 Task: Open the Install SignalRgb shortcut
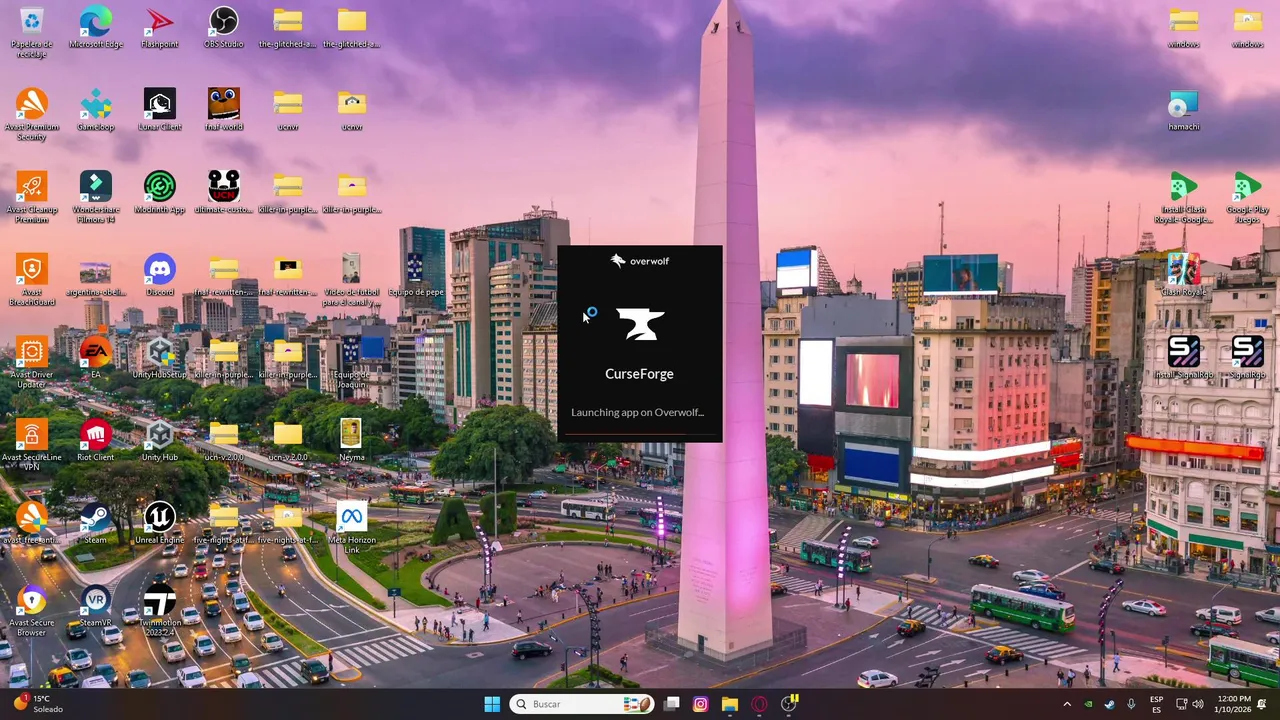(1183, 358)
